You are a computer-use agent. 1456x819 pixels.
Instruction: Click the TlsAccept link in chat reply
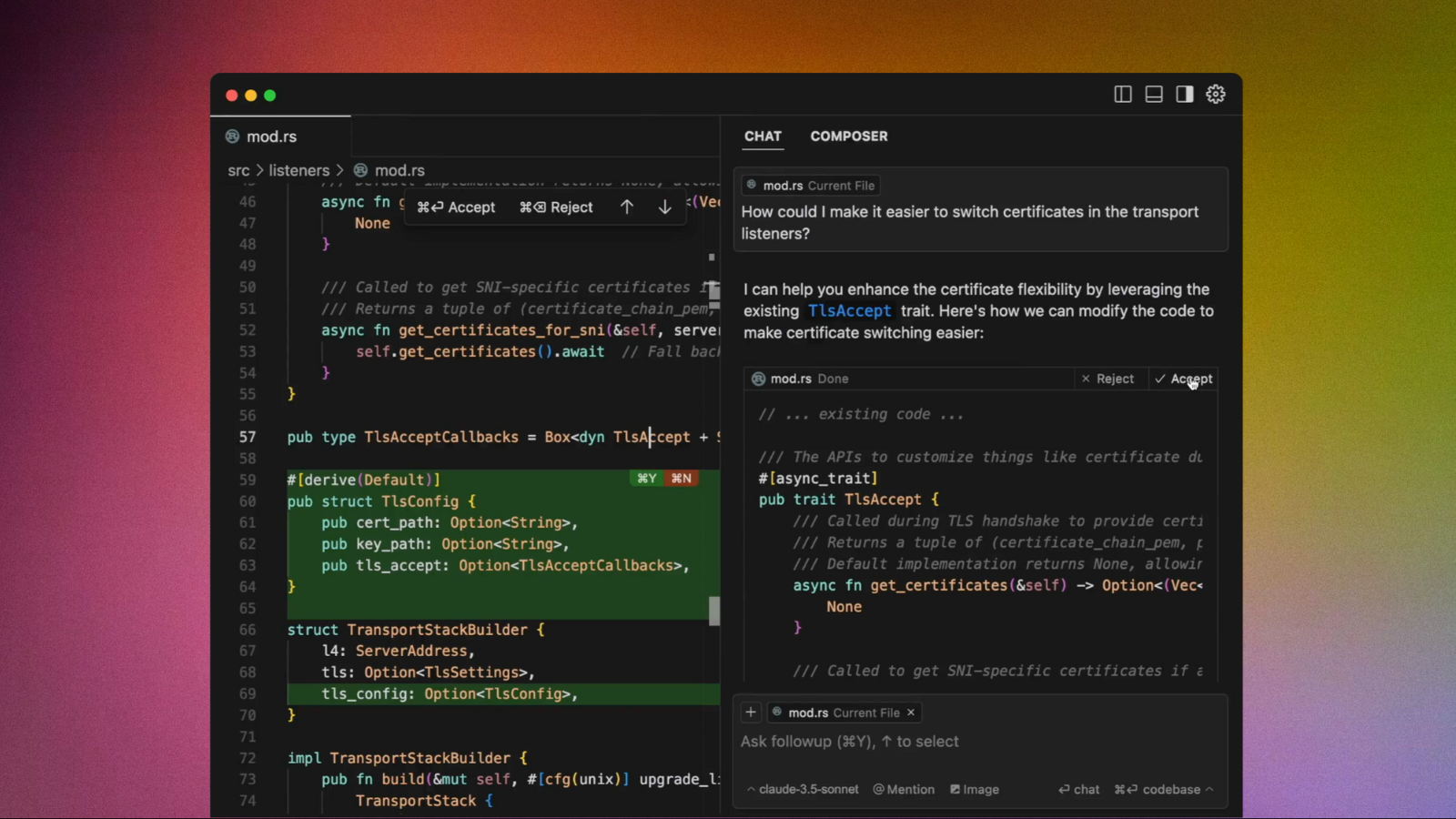coord(850,311)
